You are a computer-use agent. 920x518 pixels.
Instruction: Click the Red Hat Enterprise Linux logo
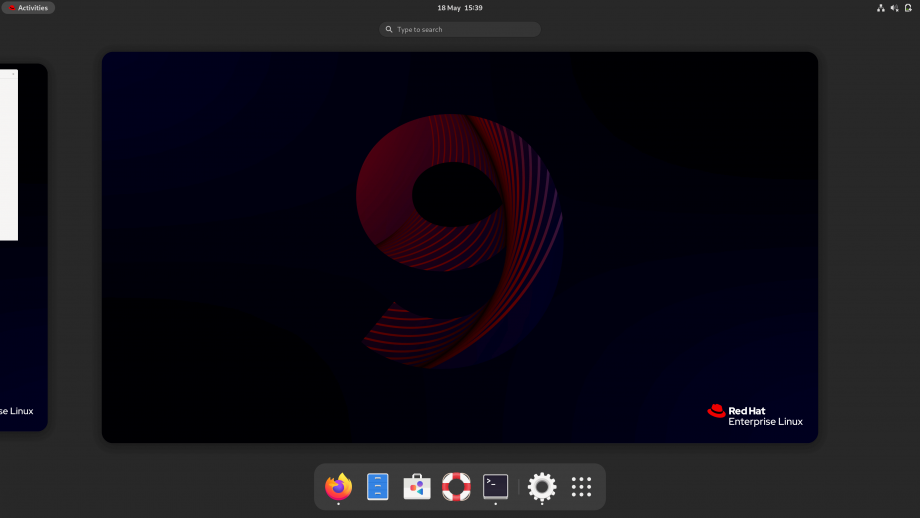tap(755, 415)
